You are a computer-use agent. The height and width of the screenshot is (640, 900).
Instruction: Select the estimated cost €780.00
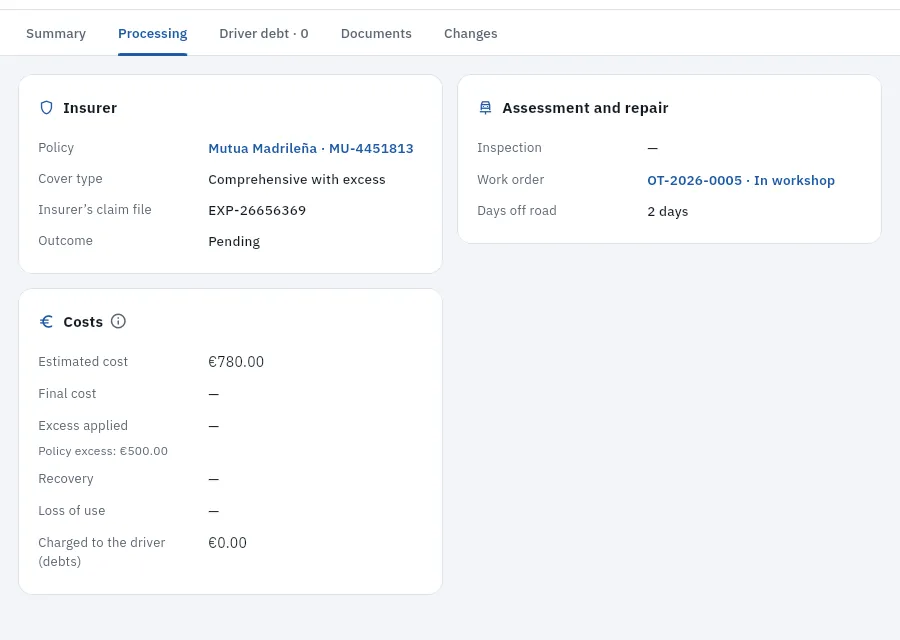[236, 362]
